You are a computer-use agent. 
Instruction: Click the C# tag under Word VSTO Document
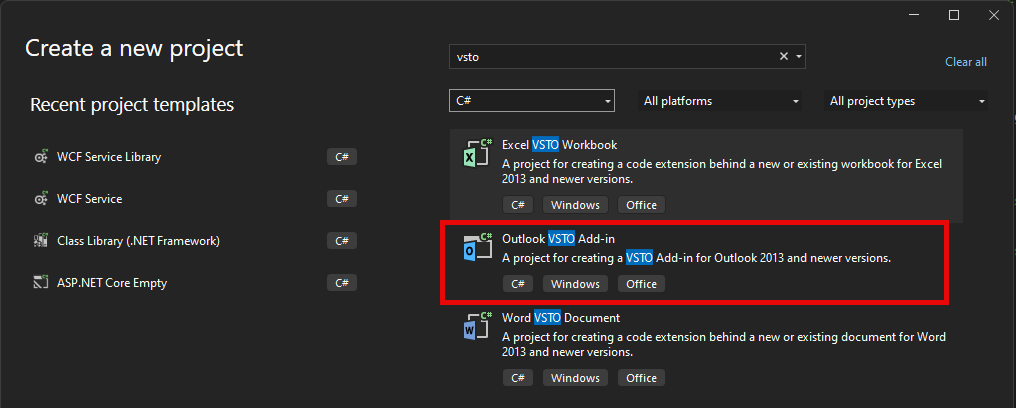pyautogui.click(x=518, y=378)
